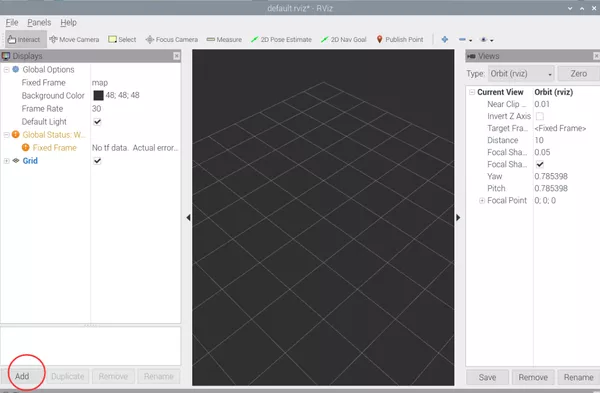
Task: Click the Background Color swatch
Action: [98, 96]
